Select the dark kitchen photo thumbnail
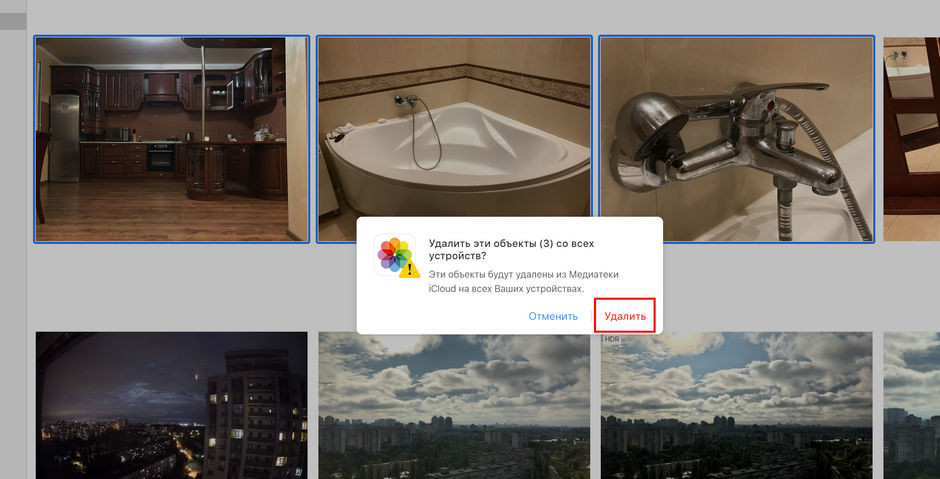The height and width of the screenshot is (479, 940). tap(171, 139)
